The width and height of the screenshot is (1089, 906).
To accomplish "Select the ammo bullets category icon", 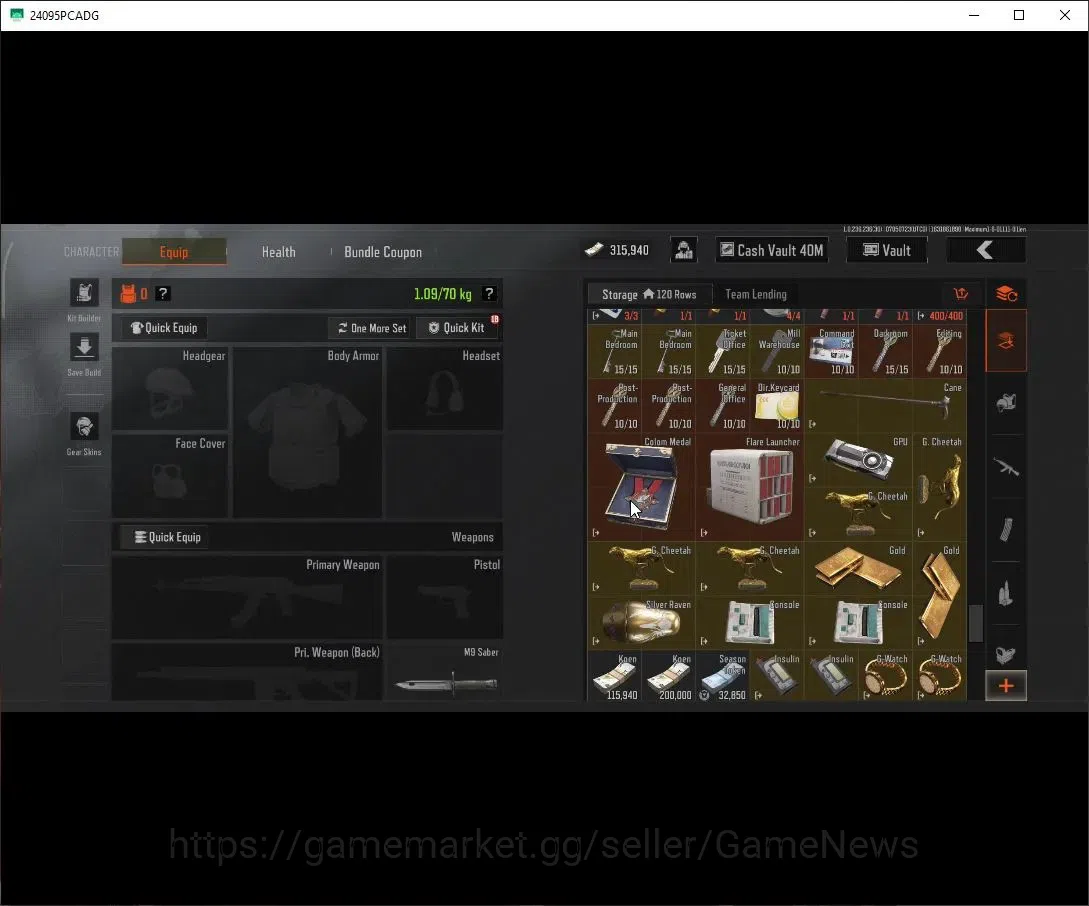I will (x=1006, y=593).
